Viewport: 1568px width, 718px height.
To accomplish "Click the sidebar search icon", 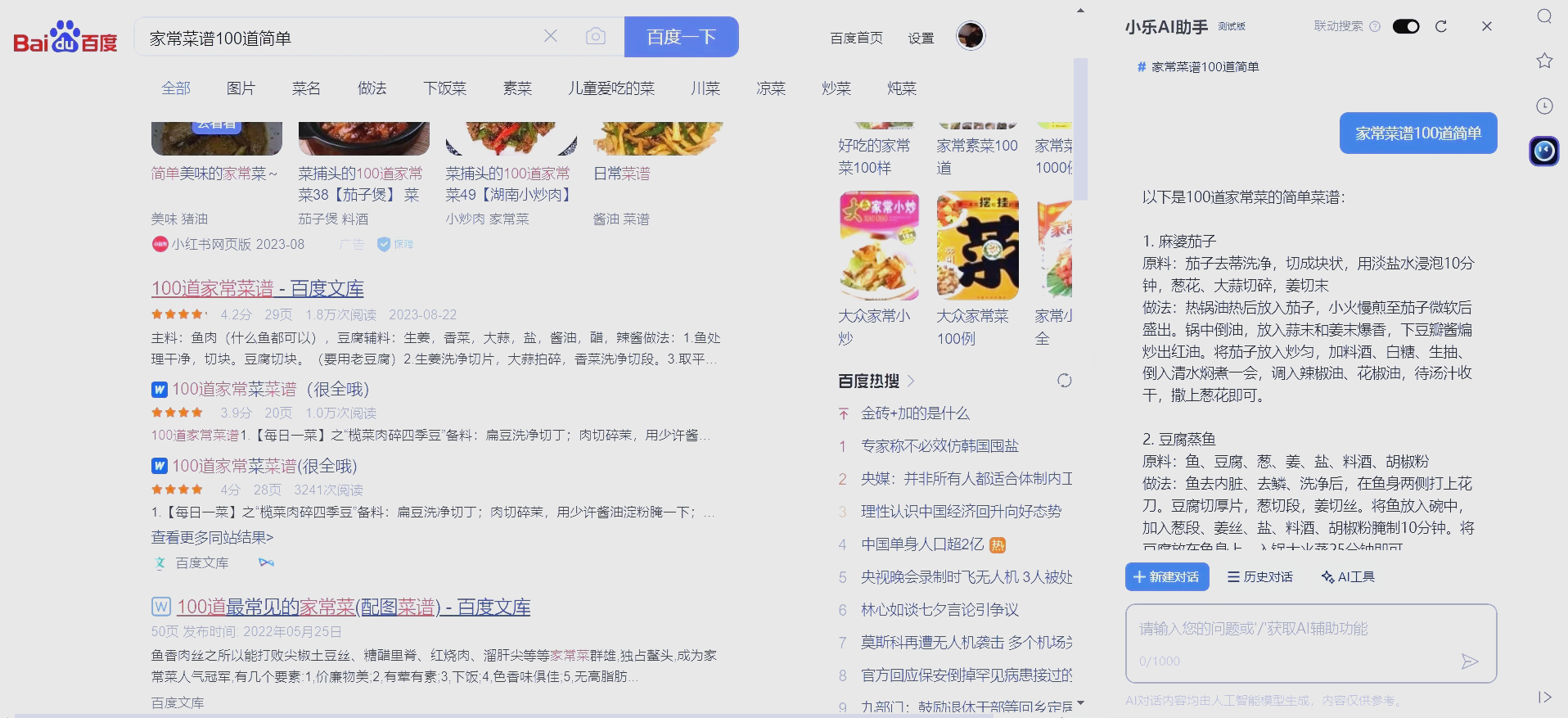I will 1544,16.
